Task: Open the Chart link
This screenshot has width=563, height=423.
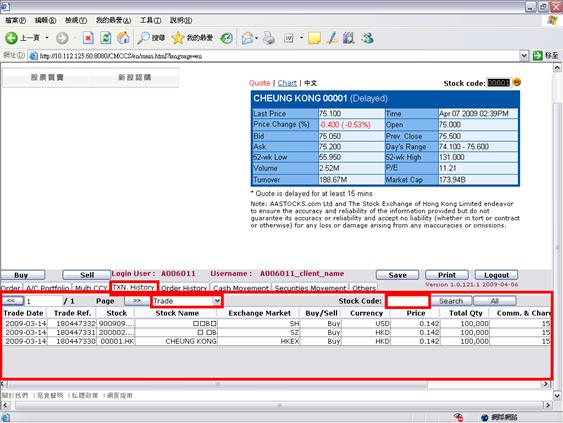Action: pos(287,83)
